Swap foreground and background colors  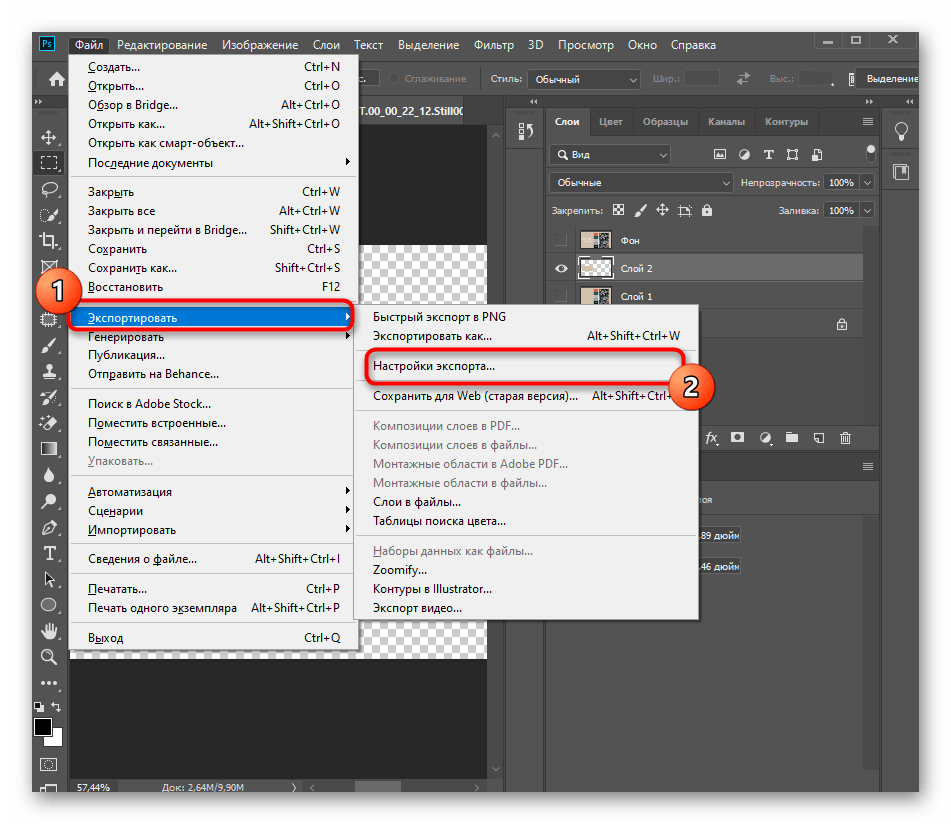(56, 706)
